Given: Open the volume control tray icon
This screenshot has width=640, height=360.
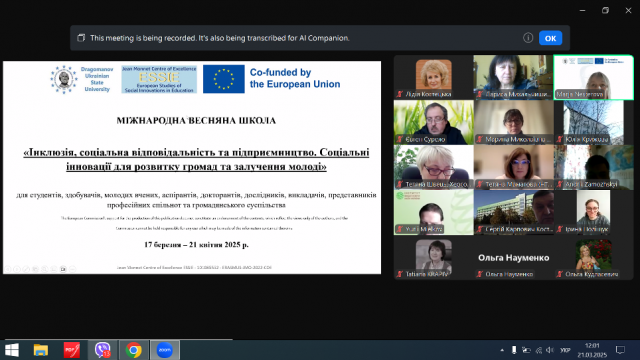Looking at the screenshot, I should click(x=550, y=350).
